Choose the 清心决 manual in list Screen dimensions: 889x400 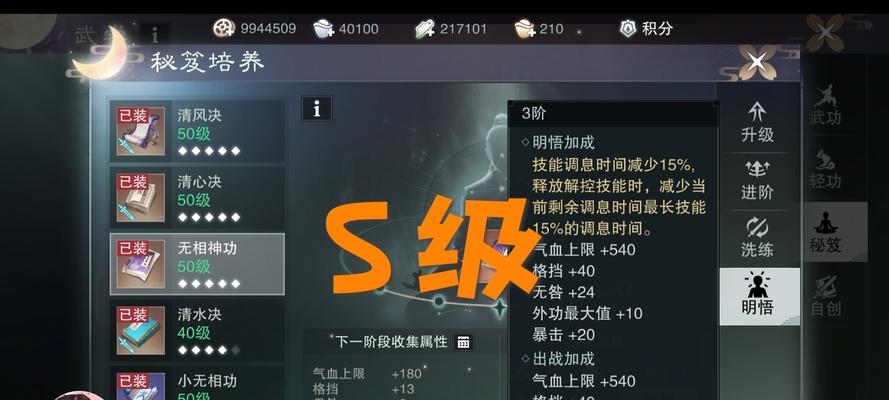click(x=197, y=198)
